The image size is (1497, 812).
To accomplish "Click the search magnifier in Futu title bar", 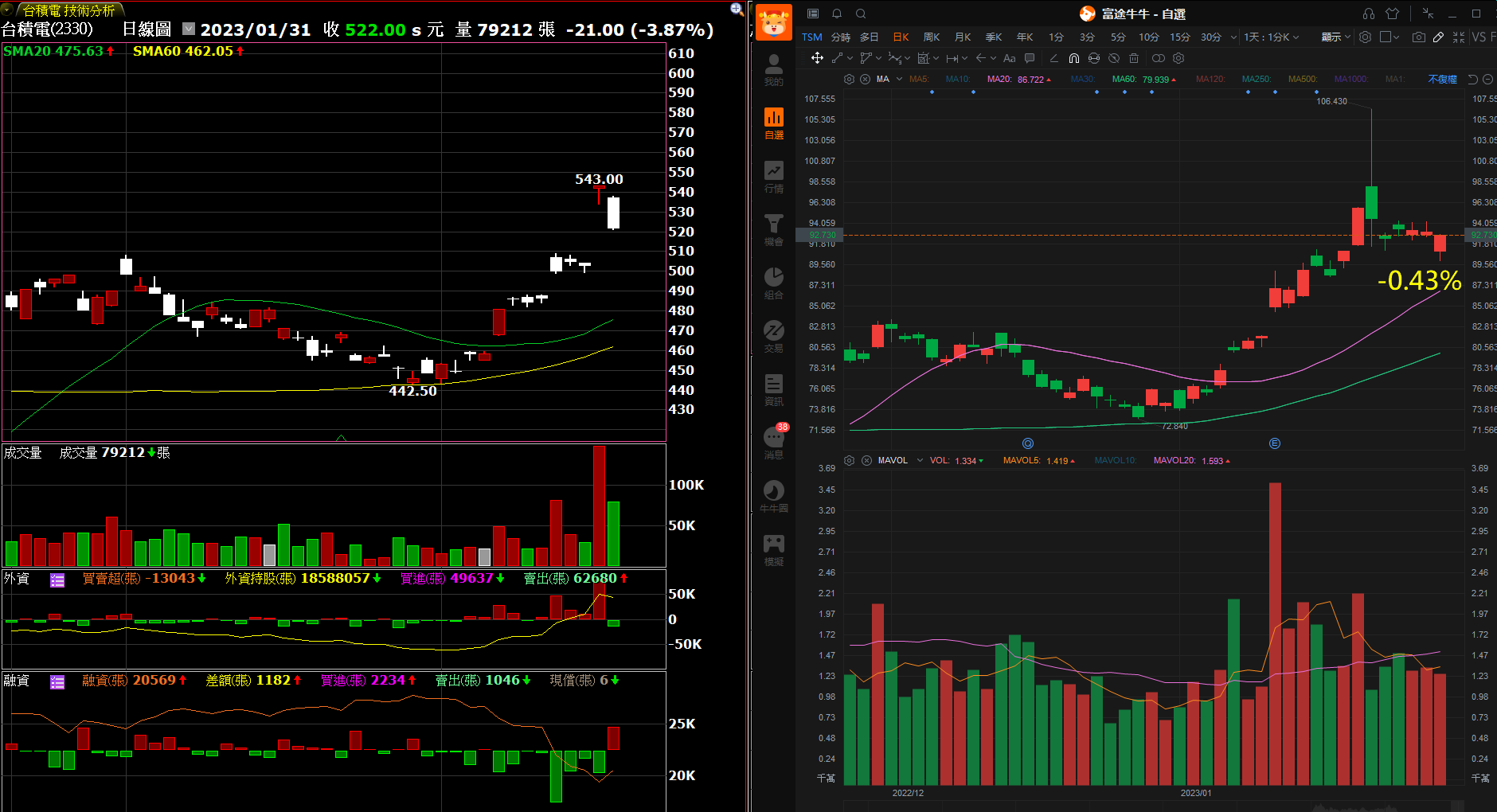I will pyautogui.click(x=861, y=14).
